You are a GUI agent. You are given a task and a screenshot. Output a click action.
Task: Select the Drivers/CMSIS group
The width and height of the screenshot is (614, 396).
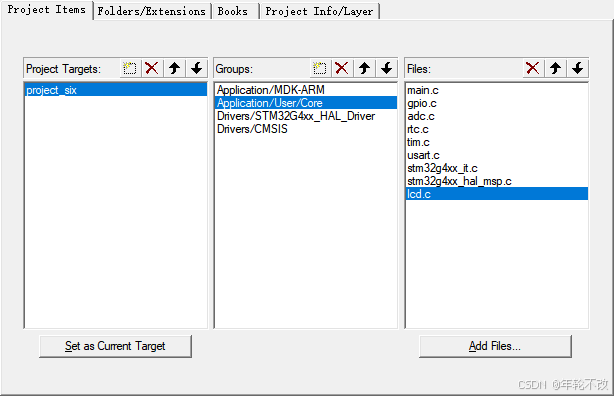305,129
